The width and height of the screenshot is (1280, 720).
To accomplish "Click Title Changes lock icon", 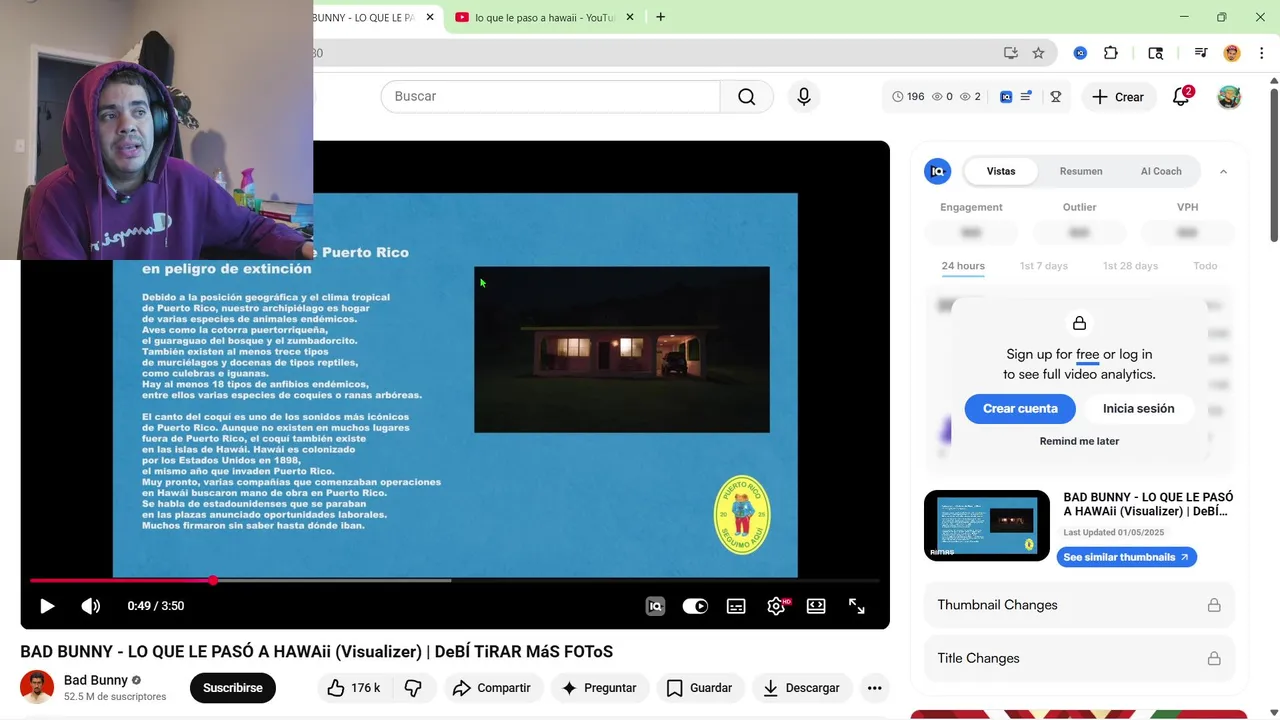I will coord(1213,658).
